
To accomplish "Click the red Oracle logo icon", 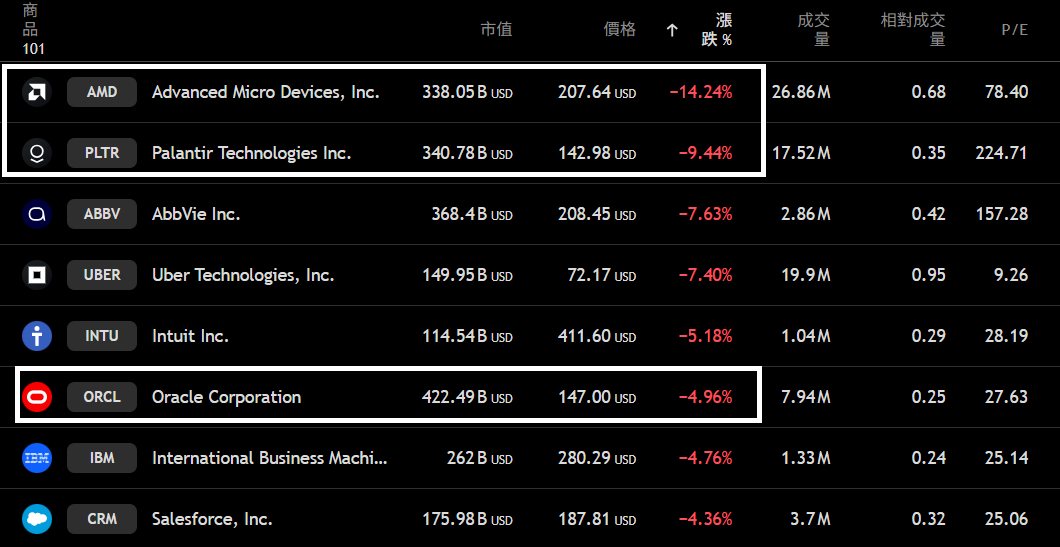I will tap(37, 397).
